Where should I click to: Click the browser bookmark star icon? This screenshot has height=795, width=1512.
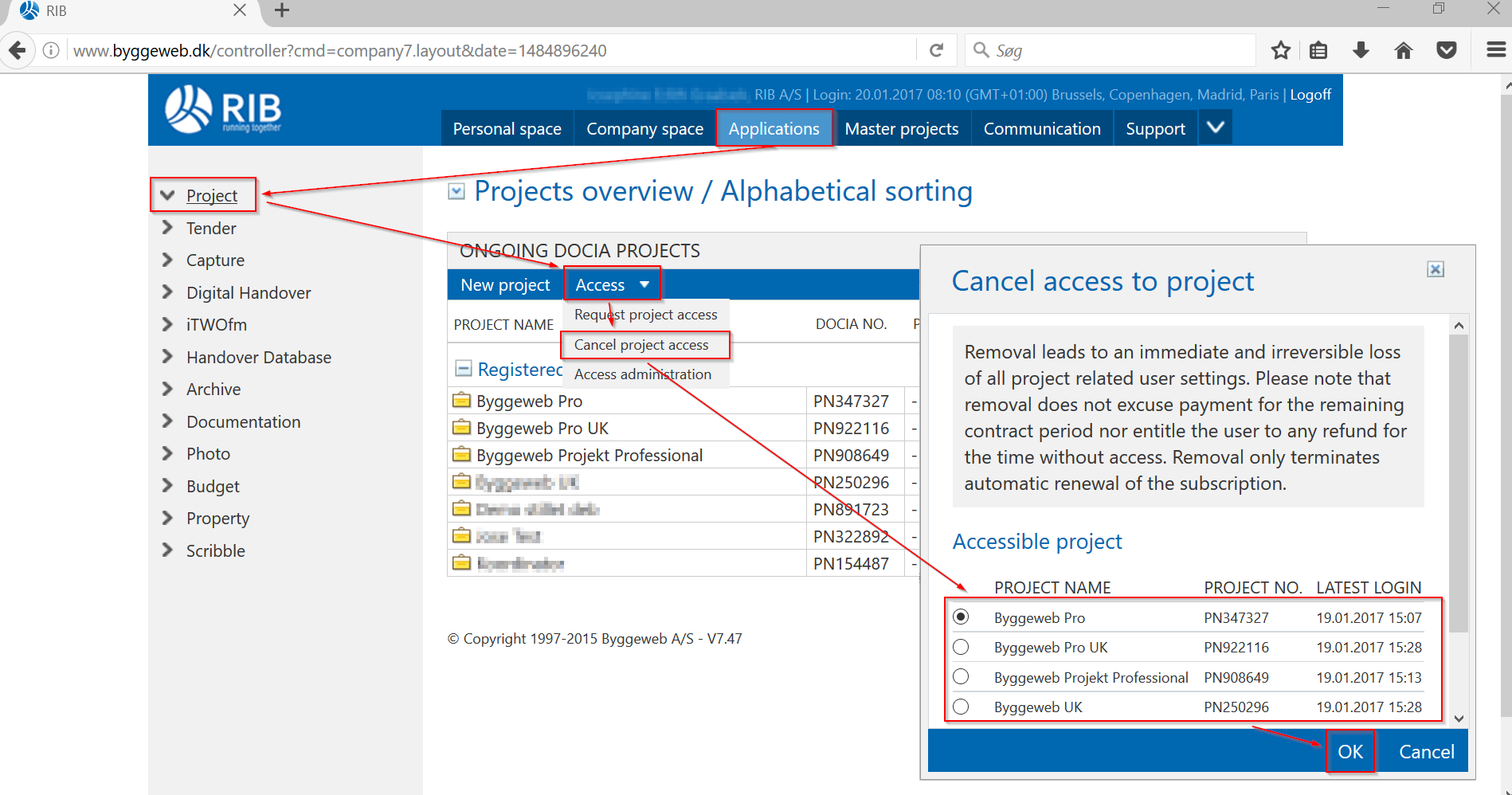pos(1280,51)
